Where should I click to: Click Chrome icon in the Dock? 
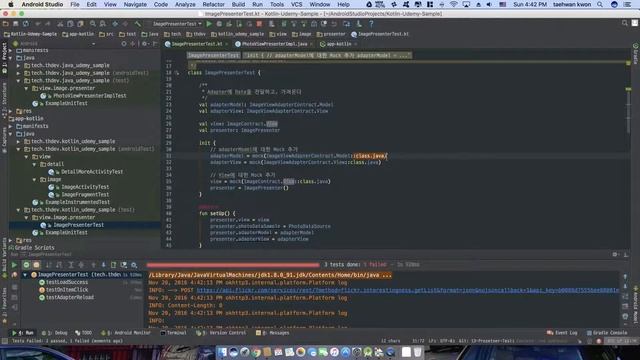(256, 352)
